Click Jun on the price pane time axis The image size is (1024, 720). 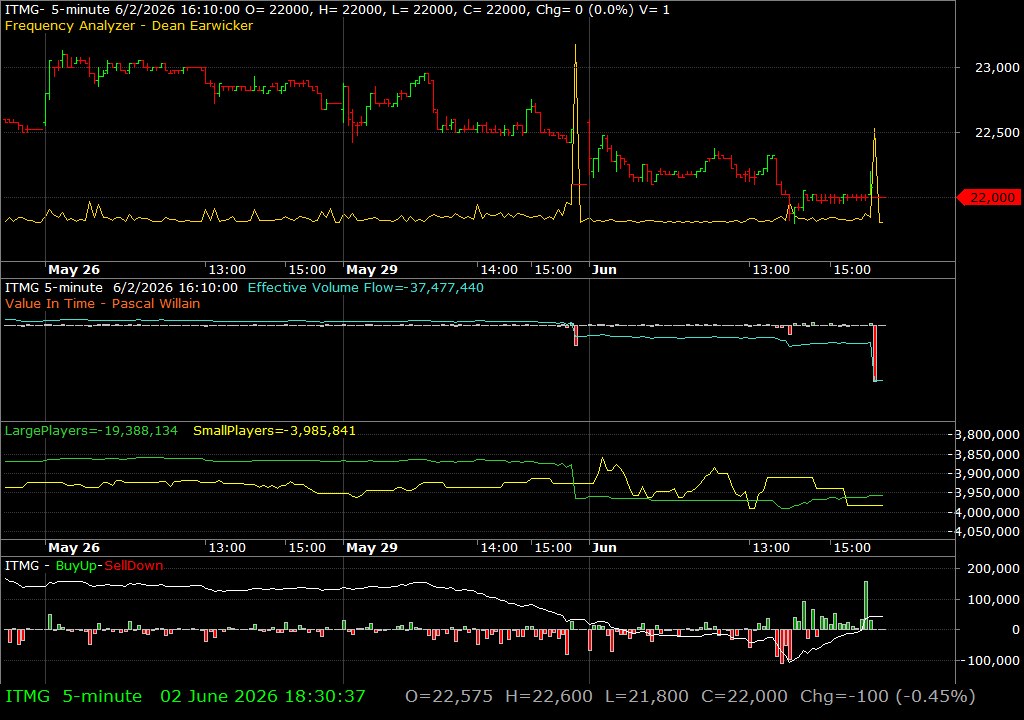pyautogui.click(x=604, y=270)
